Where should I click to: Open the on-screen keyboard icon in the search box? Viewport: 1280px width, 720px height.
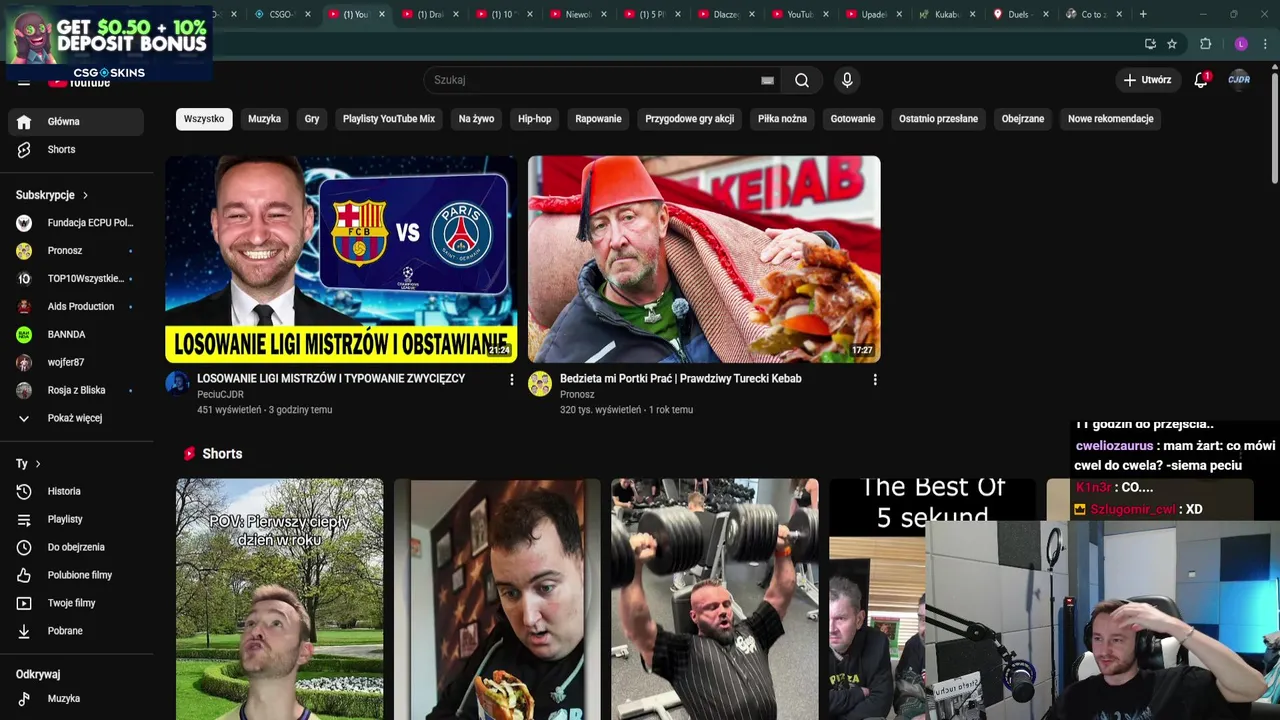coord(767,80)
